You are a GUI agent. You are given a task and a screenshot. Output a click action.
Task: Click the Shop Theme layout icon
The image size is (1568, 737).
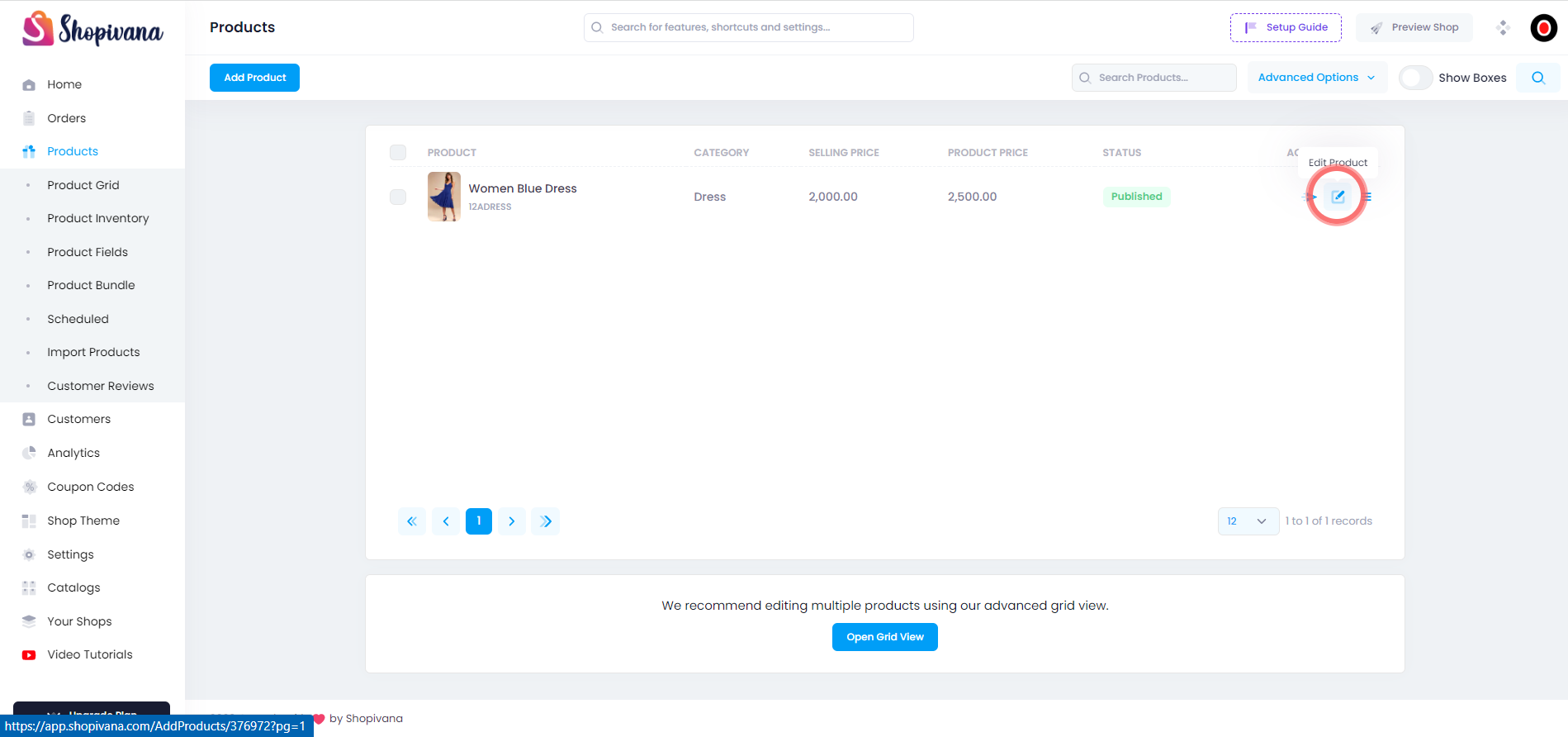29,521
